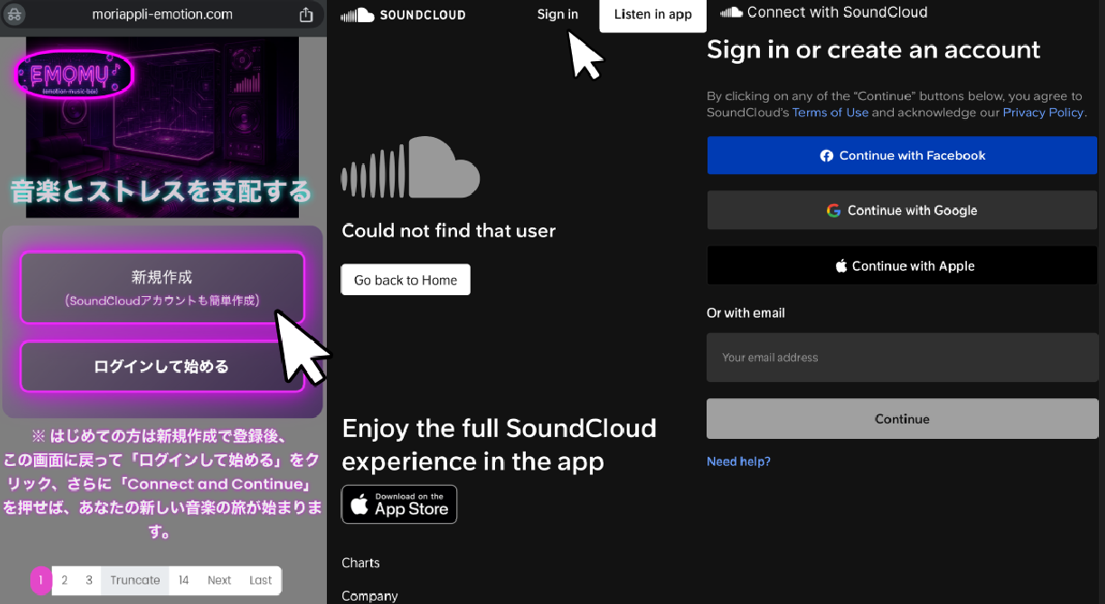Click the 新規作成 button
The image size is (1105, 604).
[x=162, y=287]
